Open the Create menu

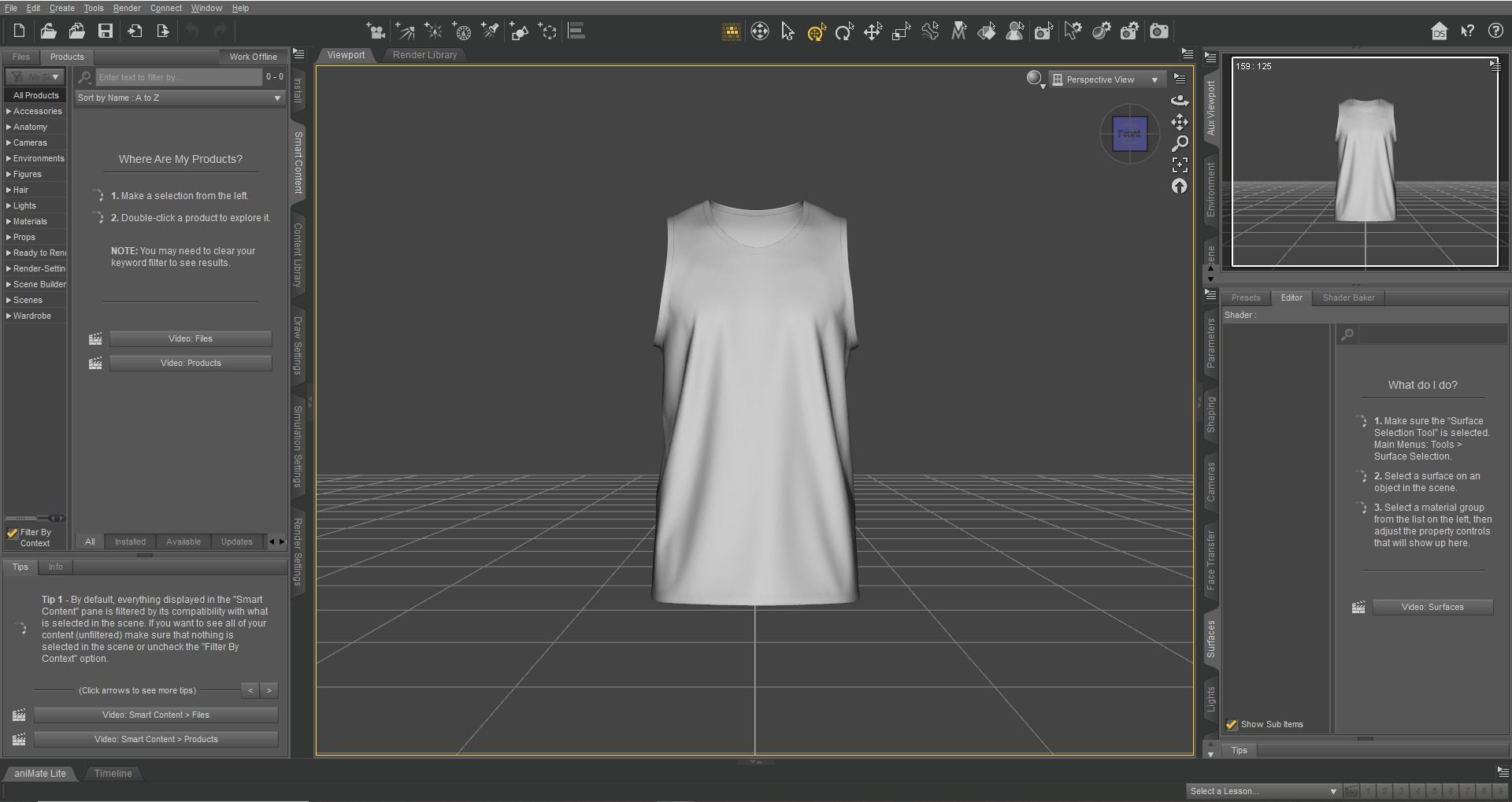[61, 8]
